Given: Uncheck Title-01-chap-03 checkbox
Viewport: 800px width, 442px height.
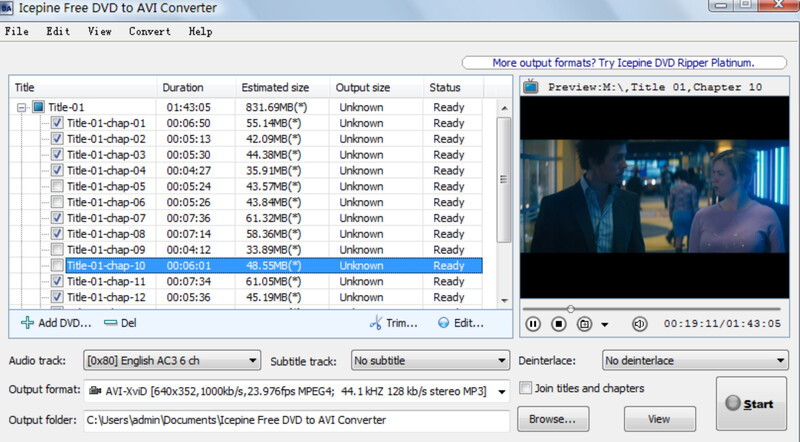Looking at the screenshot, I should [x=57, y=155].
